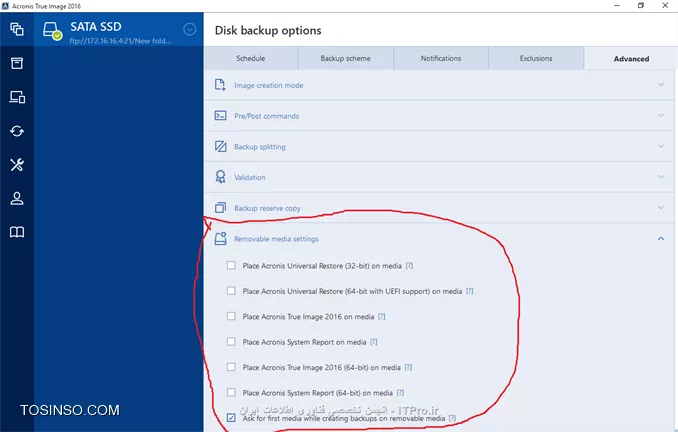
Task: Collapse Removable media settings chevron
Action: 661,238
